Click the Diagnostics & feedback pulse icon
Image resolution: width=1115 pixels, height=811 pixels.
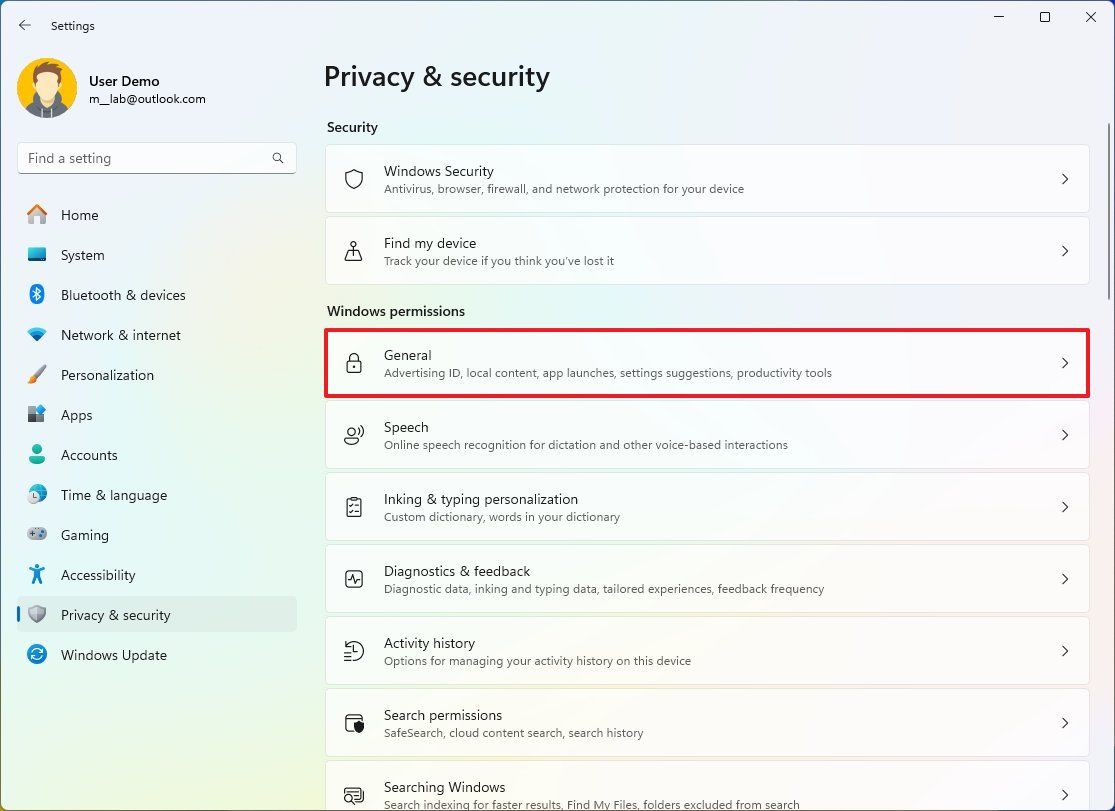pyautogui.click(x=353, y=579)
